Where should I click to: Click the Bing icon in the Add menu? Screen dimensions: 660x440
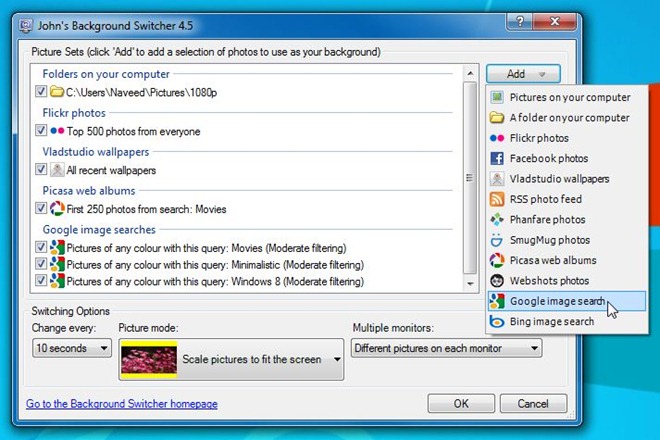click(497, 322)
